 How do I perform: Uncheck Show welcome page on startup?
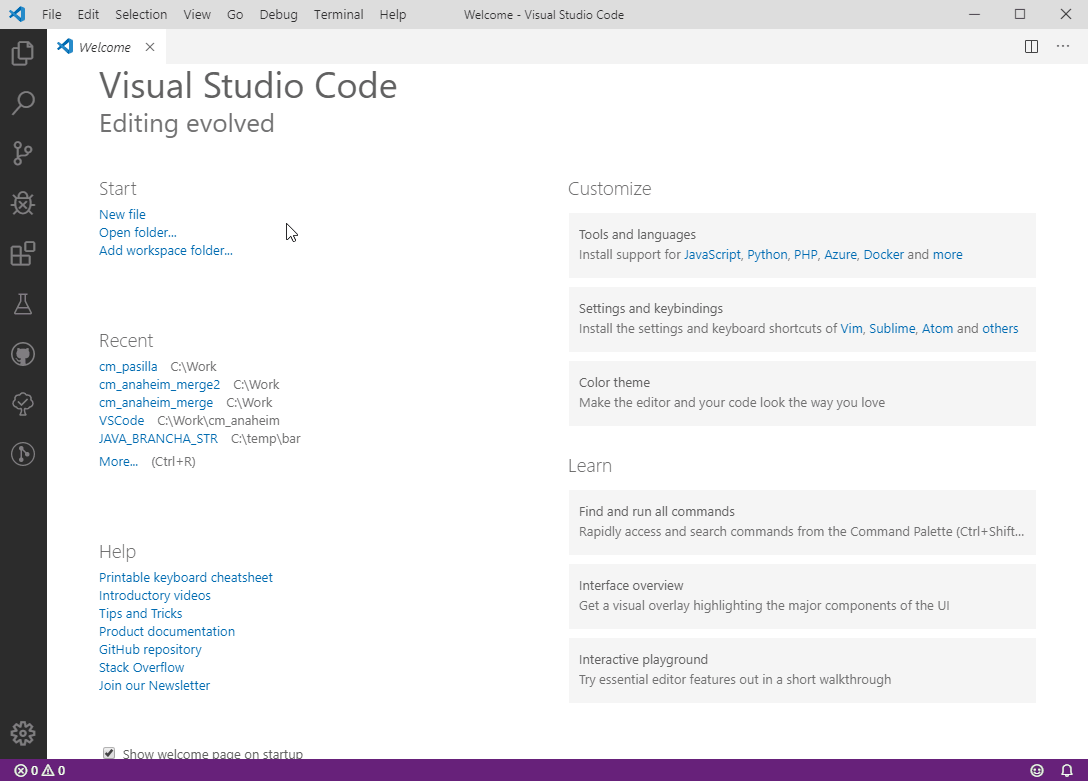point(109,754)
